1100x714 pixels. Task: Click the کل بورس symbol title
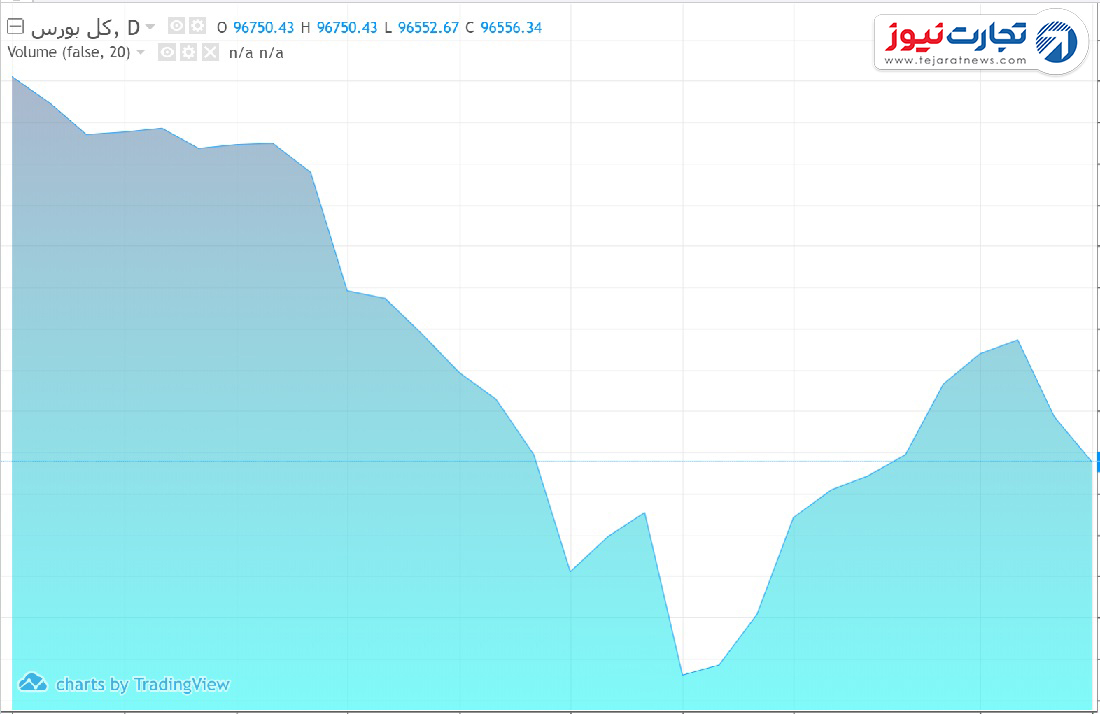click(x=85, y=27)
